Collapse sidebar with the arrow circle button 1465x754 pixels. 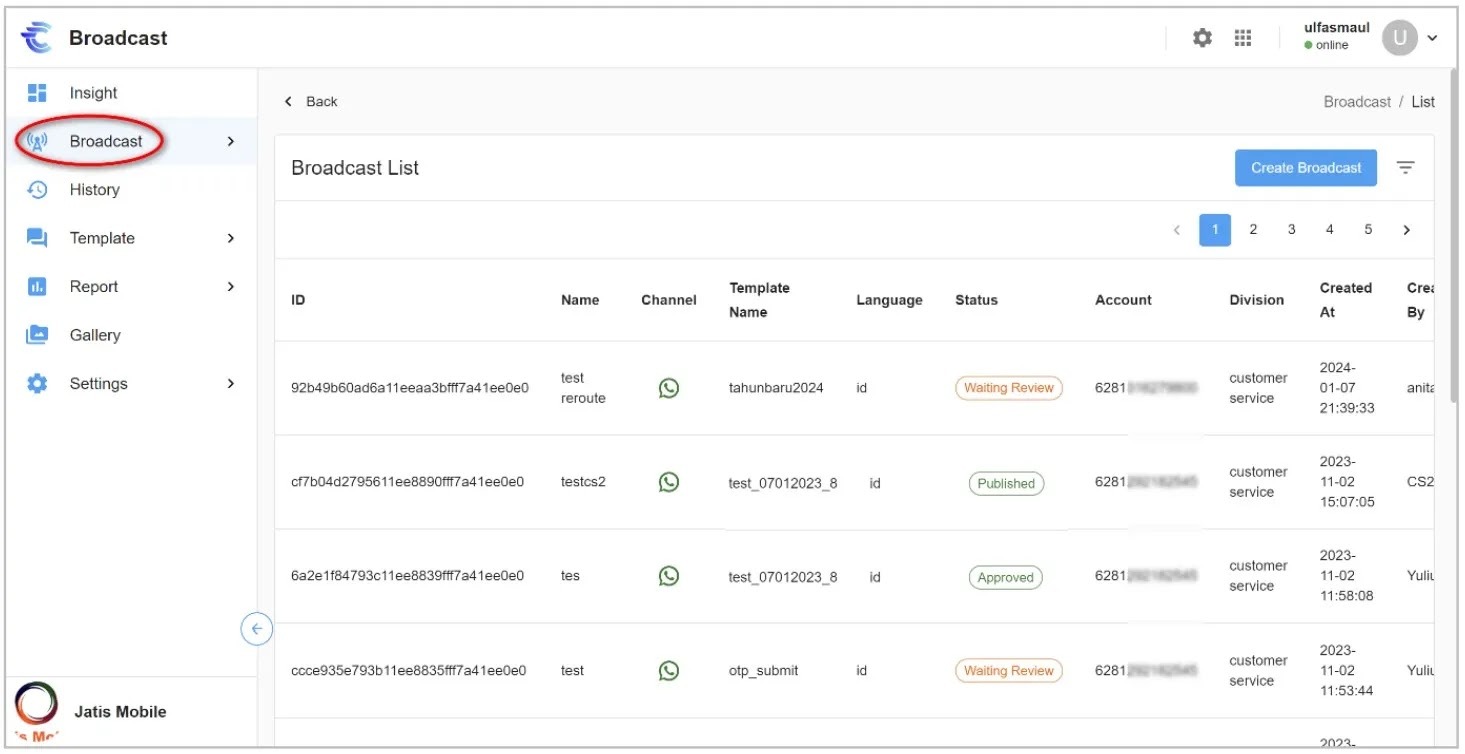pos(257,629)
